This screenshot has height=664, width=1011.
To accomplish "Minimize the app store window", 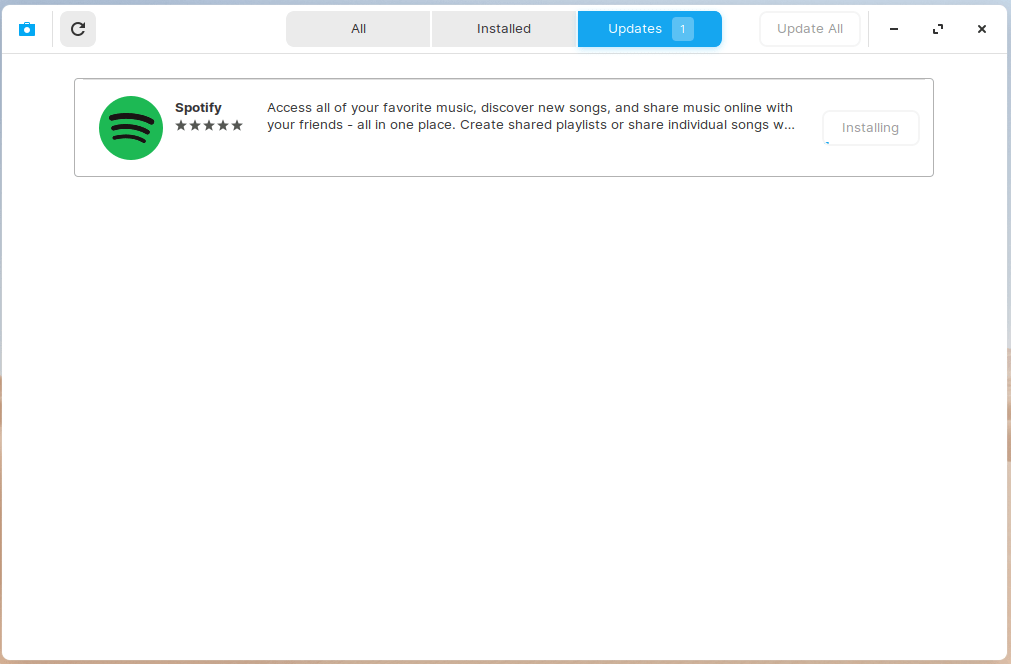I will coord(894,29).
